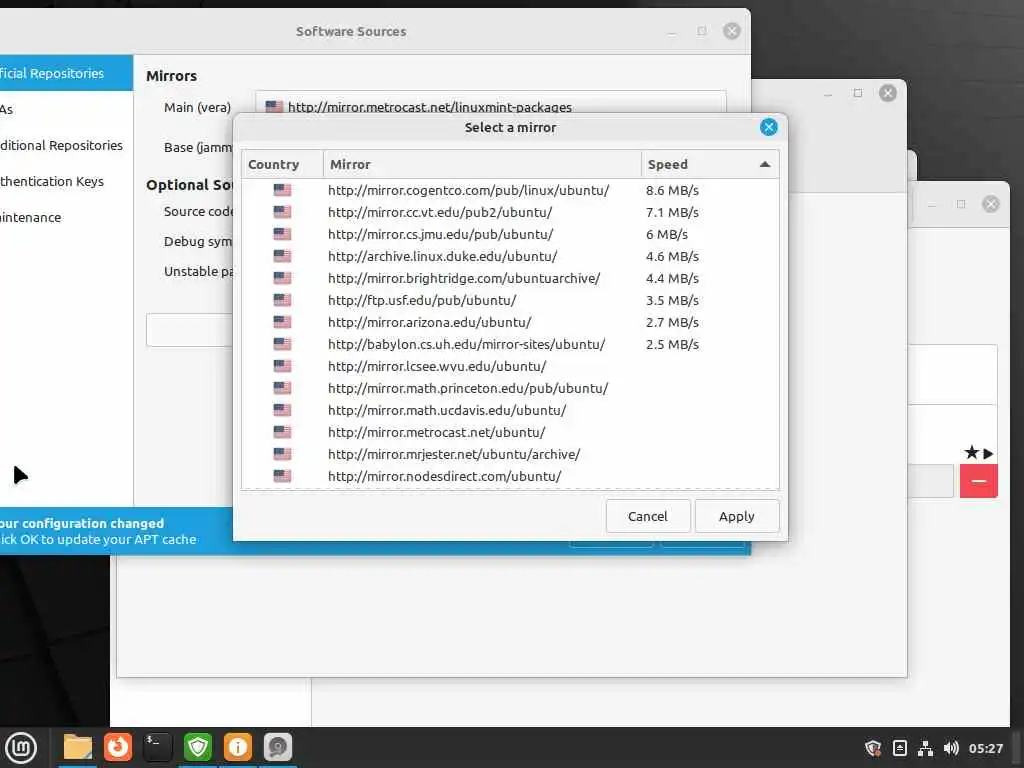The height and width of the screenshot is (768, 1024).
Task: Open the Update Manager shield in the taskbar
Action: click(x=198, y=747)
